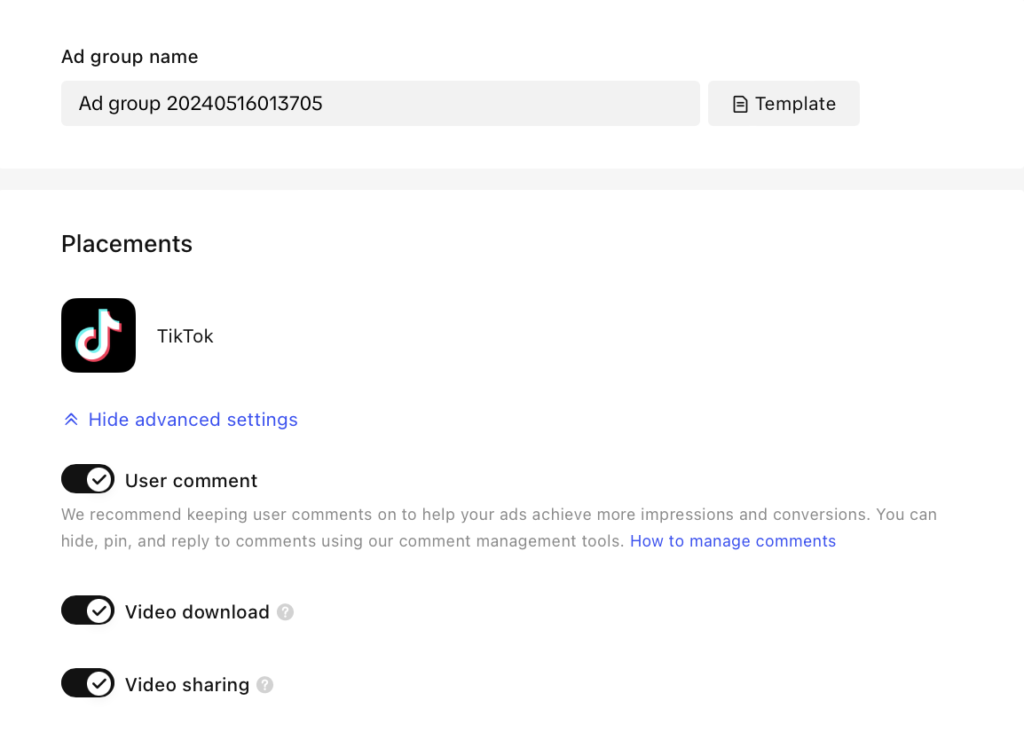Click the document icon on the Template button
The height and width of the screenshot is (740, 1024).
point(740,104)
